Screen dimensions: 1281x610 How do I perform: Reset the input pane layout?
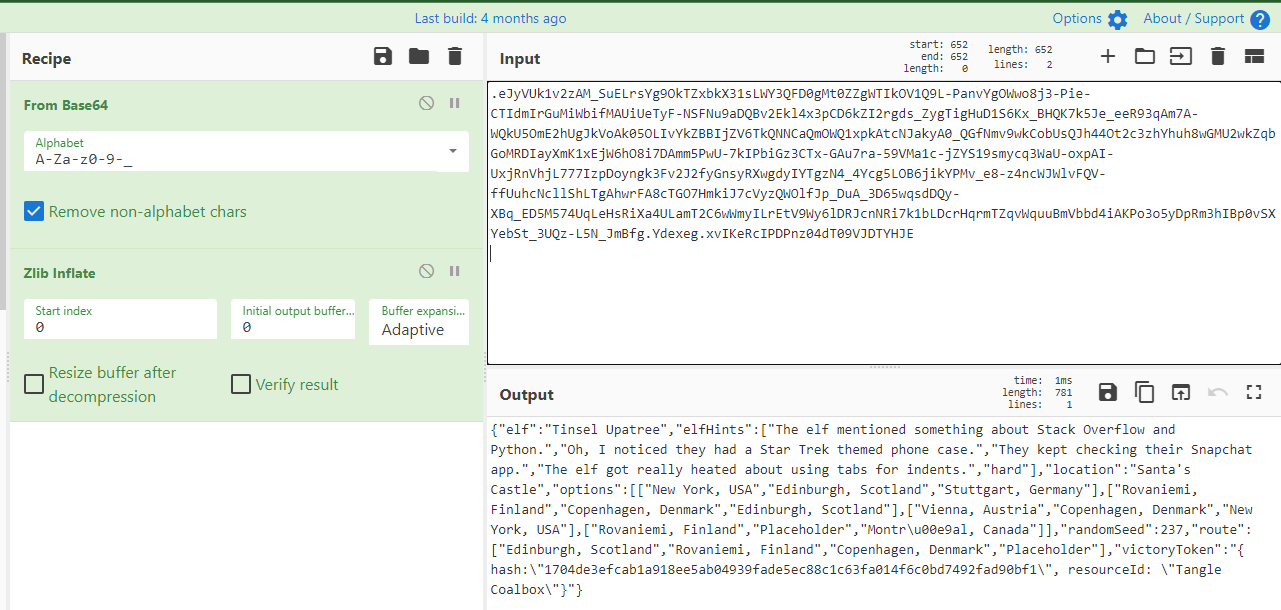1254,57
